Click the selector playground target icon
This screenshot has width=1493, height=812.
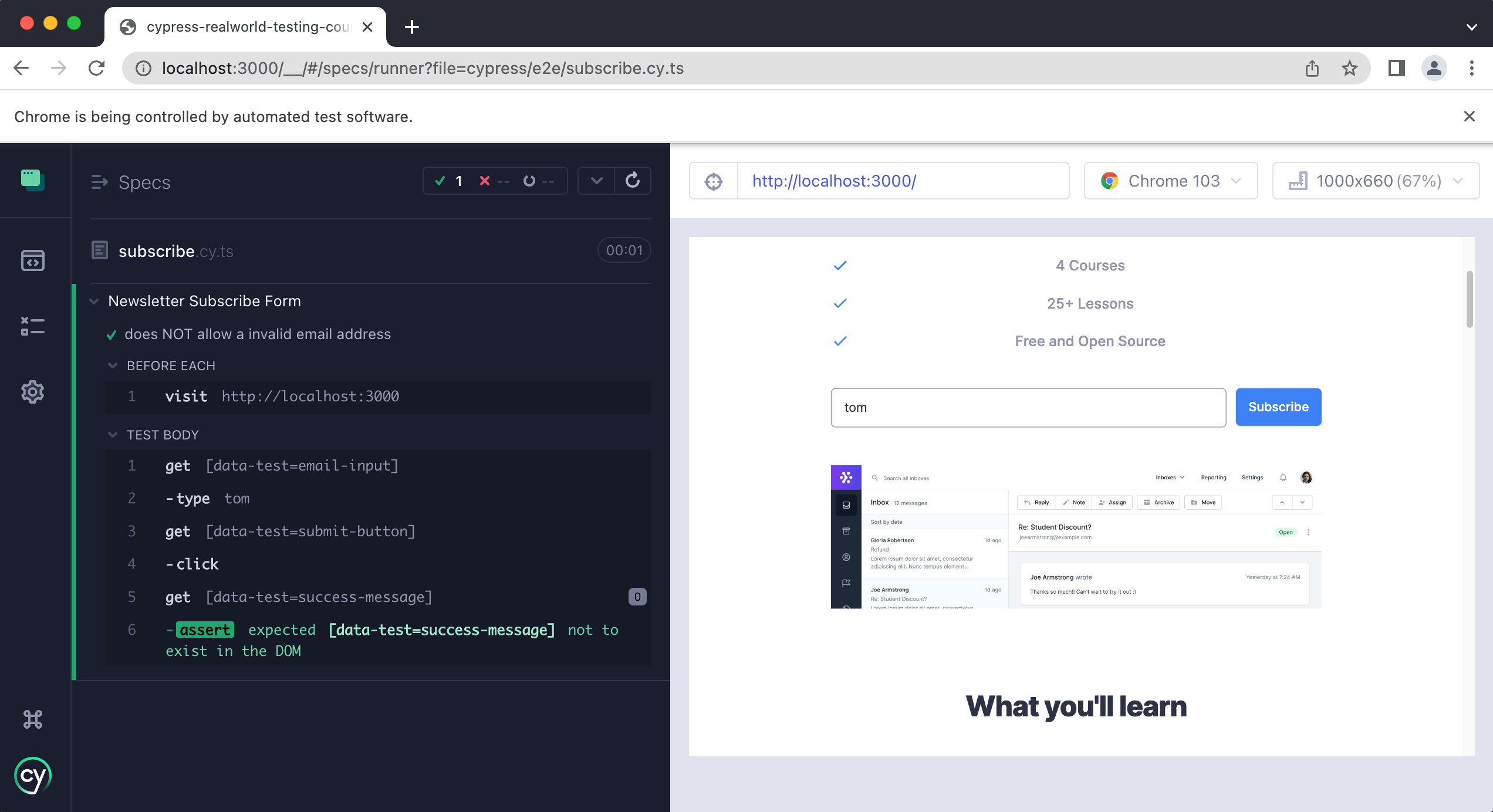(x=713, y=181)
